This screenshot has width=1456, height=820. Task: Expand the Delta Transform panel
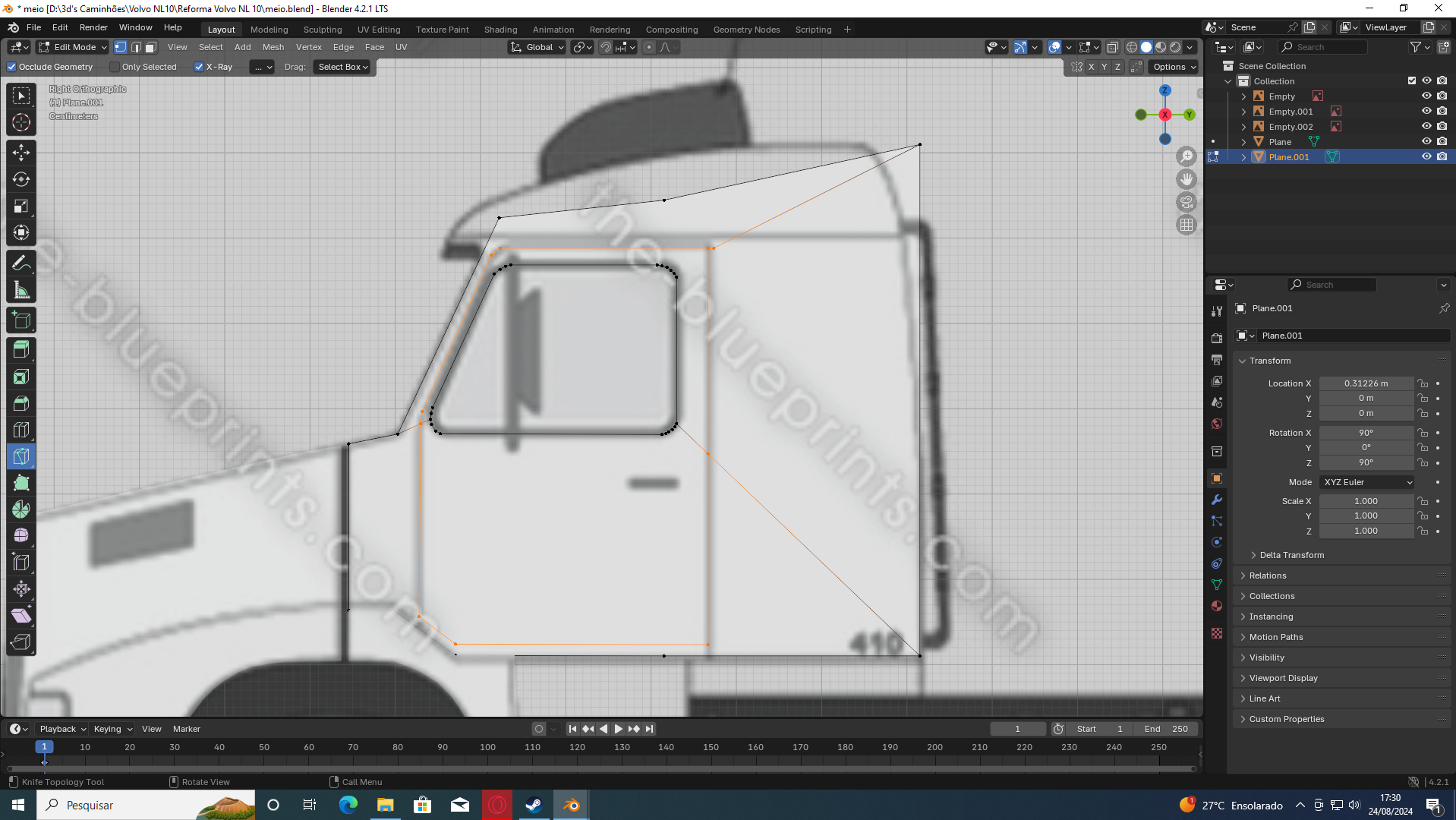click(1291, 555)
